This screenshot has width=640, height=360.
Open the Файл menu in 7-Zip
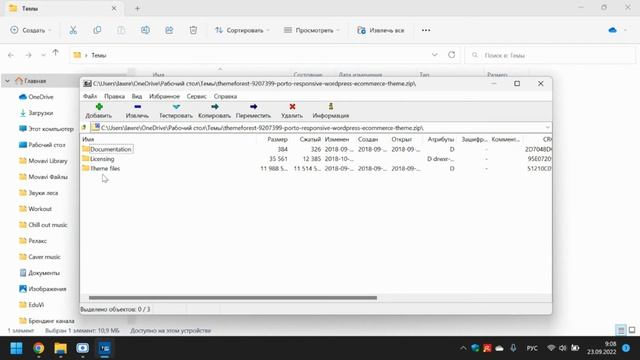click(90, 96)
